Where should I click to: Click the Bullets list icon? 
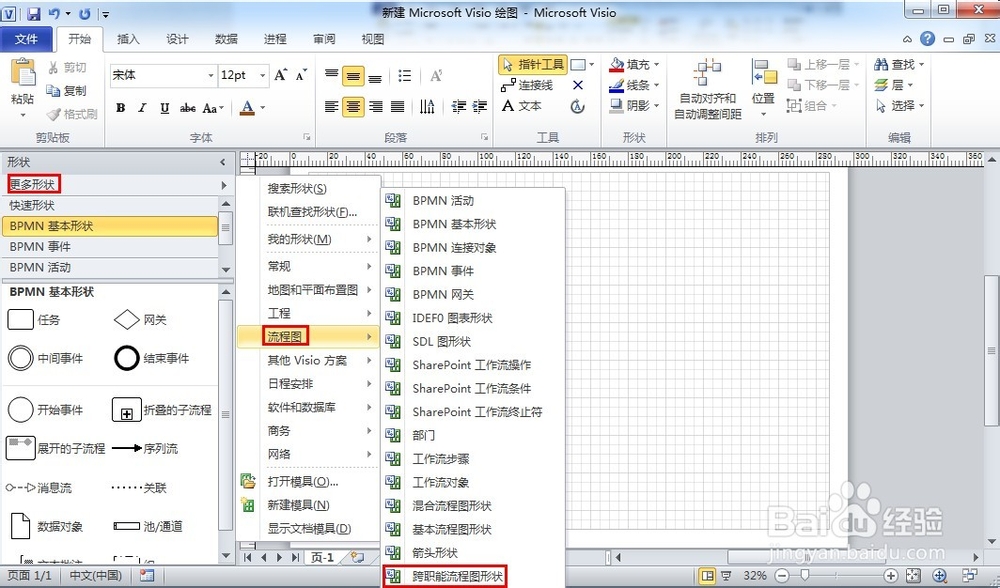click(x=404, y=76)
